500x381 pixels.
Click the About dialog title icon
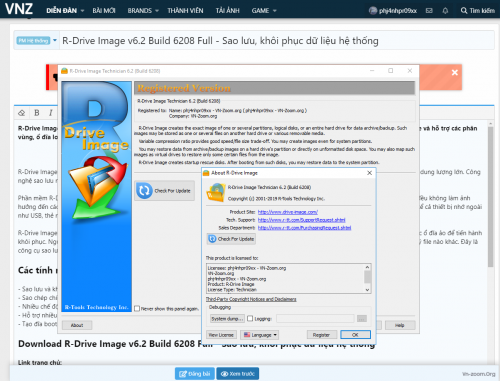tap(206, 173)
